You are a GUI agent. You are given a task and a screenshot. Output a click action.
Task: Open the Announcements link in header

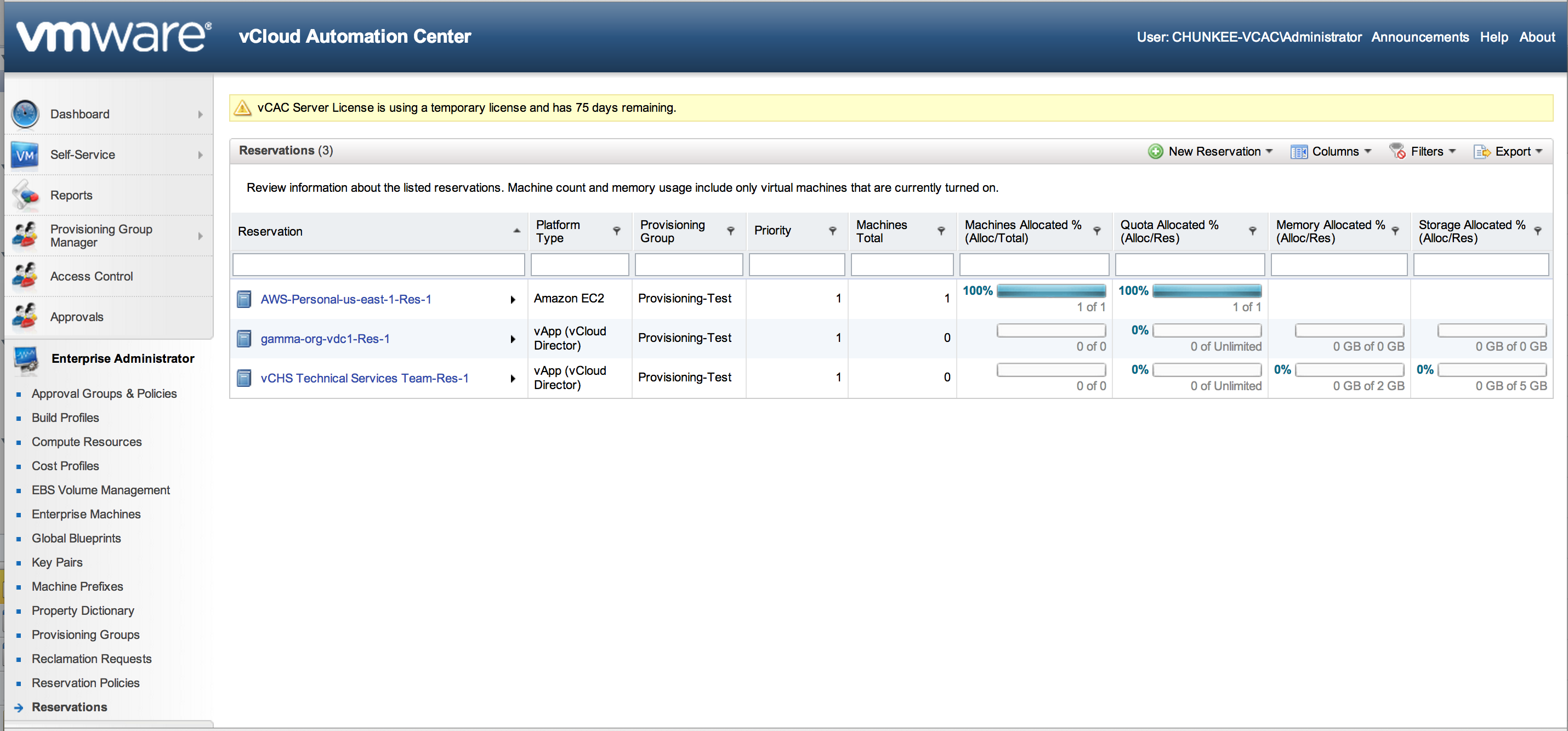(x=1419, y=37)
